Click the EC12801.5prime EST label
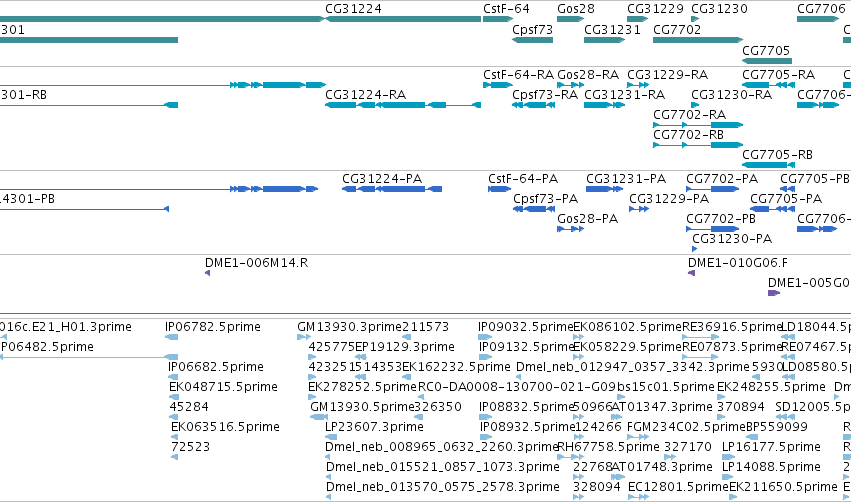The image size is (851, 502). click(678, 487)
